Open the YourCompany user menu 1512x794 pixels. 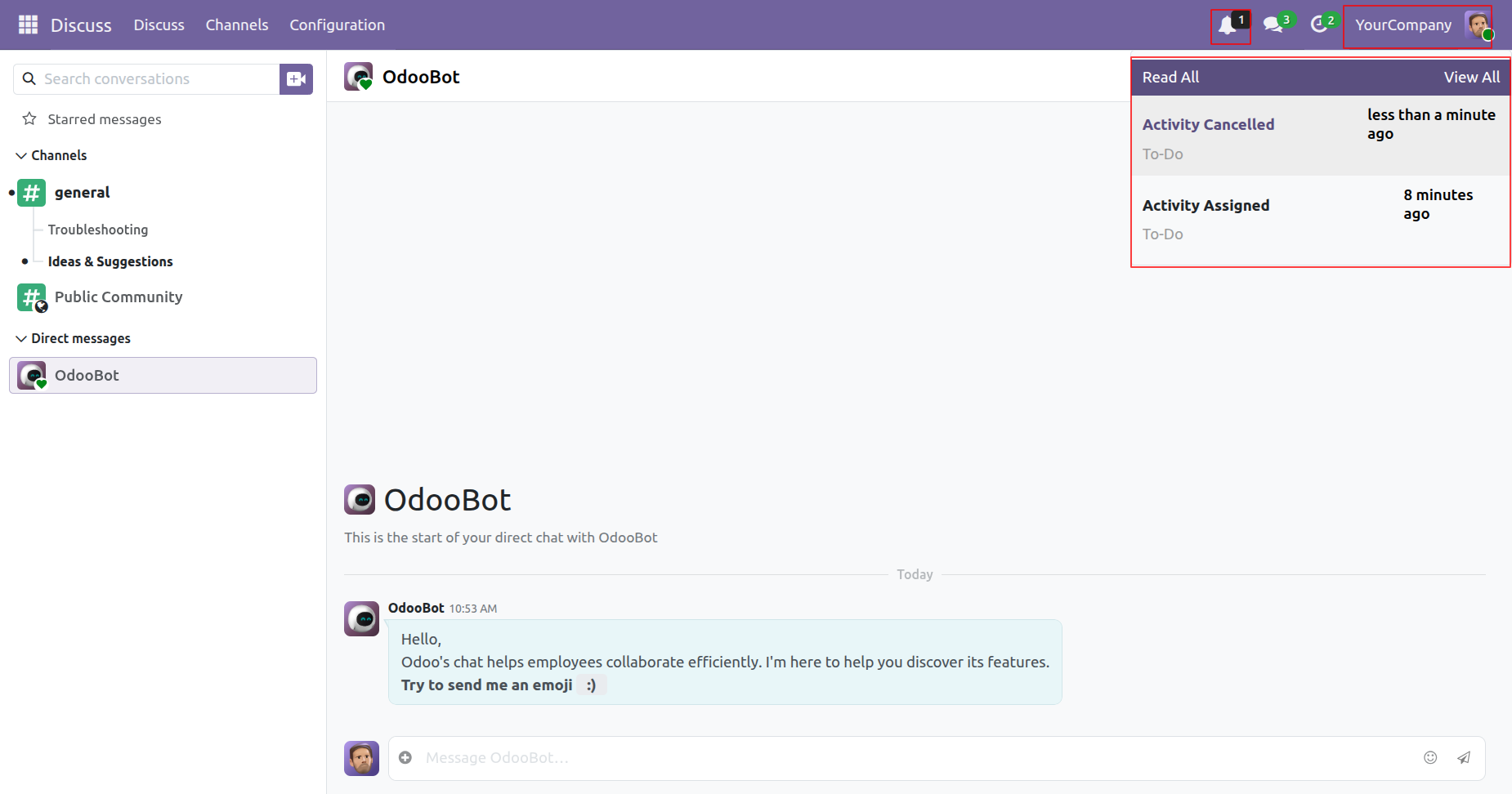(1420, 25)
